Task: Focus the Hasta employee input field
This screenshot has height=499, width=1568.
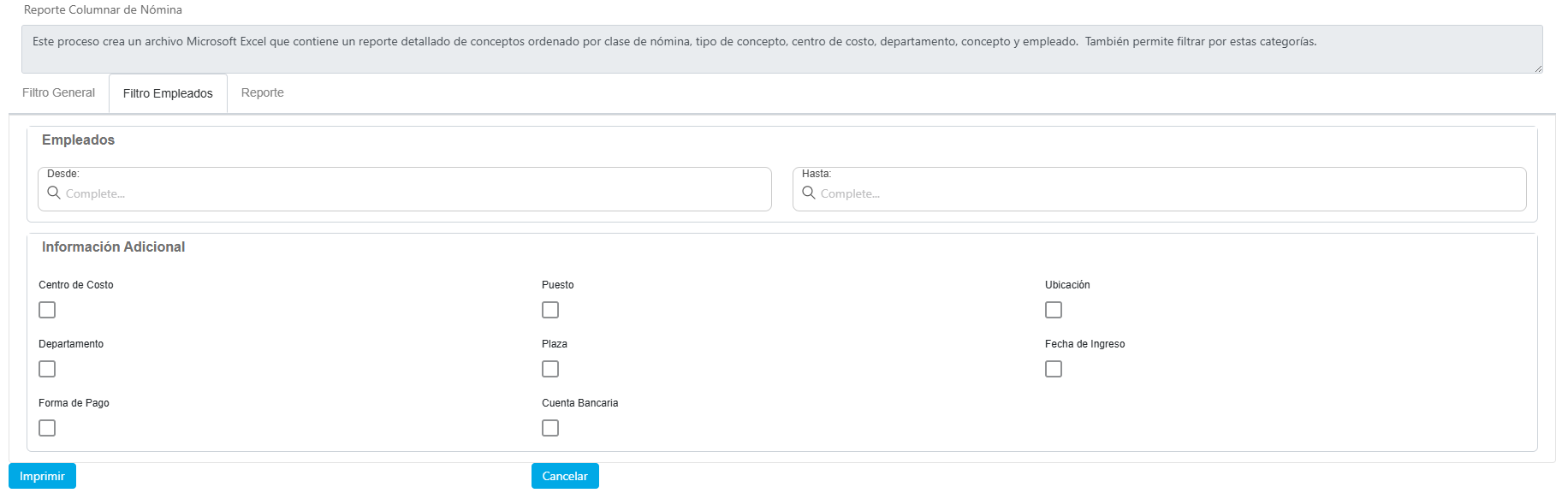Action: (x=1164, y=193)
